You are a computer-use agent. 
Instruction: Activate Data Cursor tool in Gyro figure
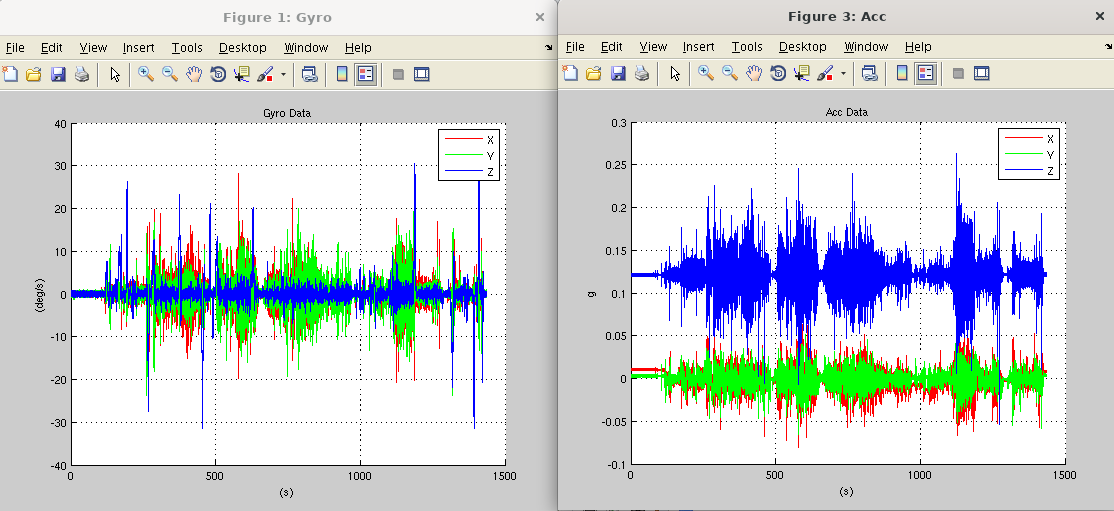click(242, 74)
